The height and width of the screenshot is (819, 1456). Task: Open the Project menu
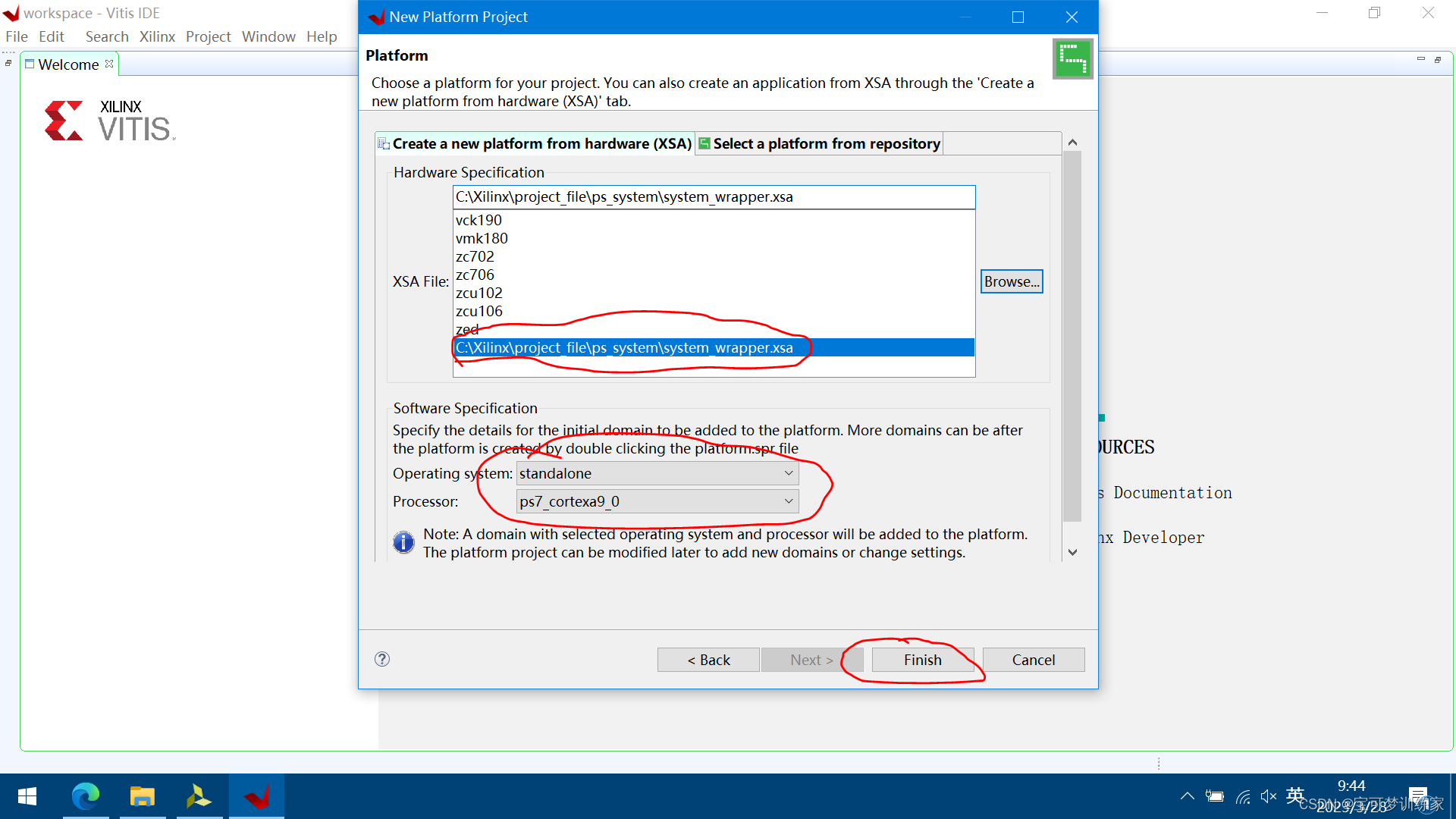click(x=208, y=36)
